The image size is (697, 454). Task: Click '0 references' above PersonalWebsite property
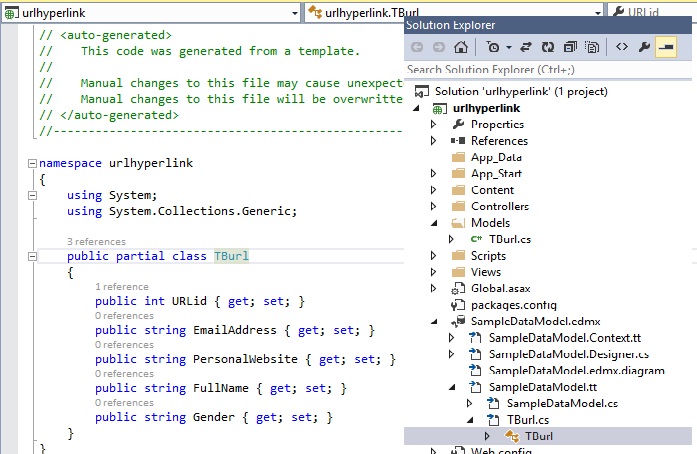(x=124, y=345)
